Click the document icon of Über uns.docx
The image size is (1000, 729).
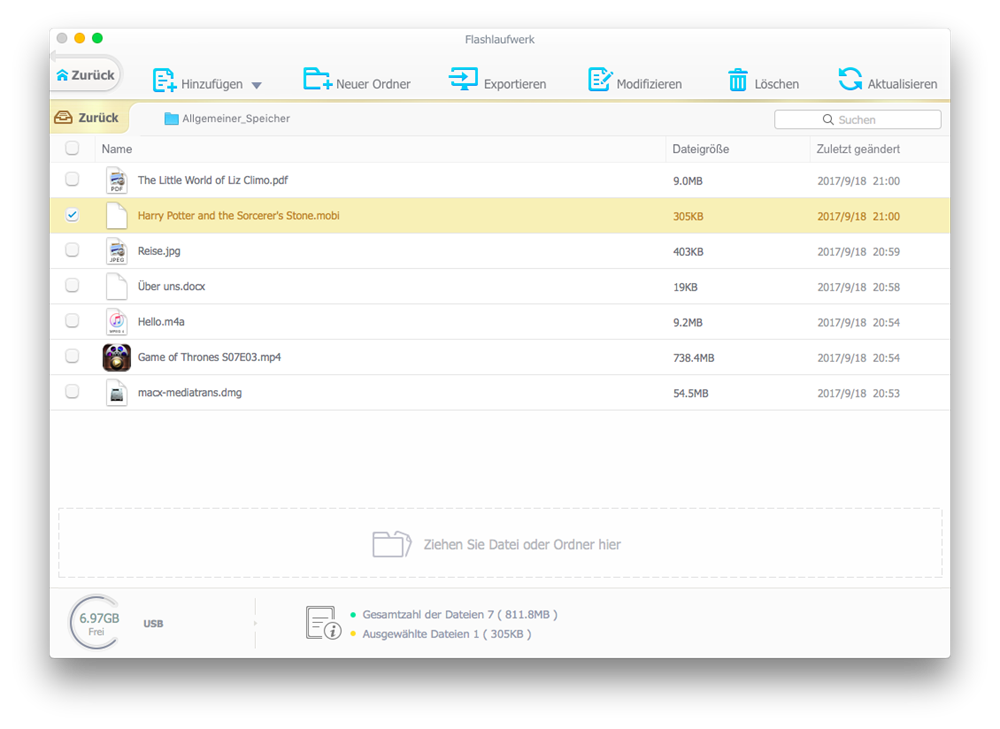click(x=117, y=286)
